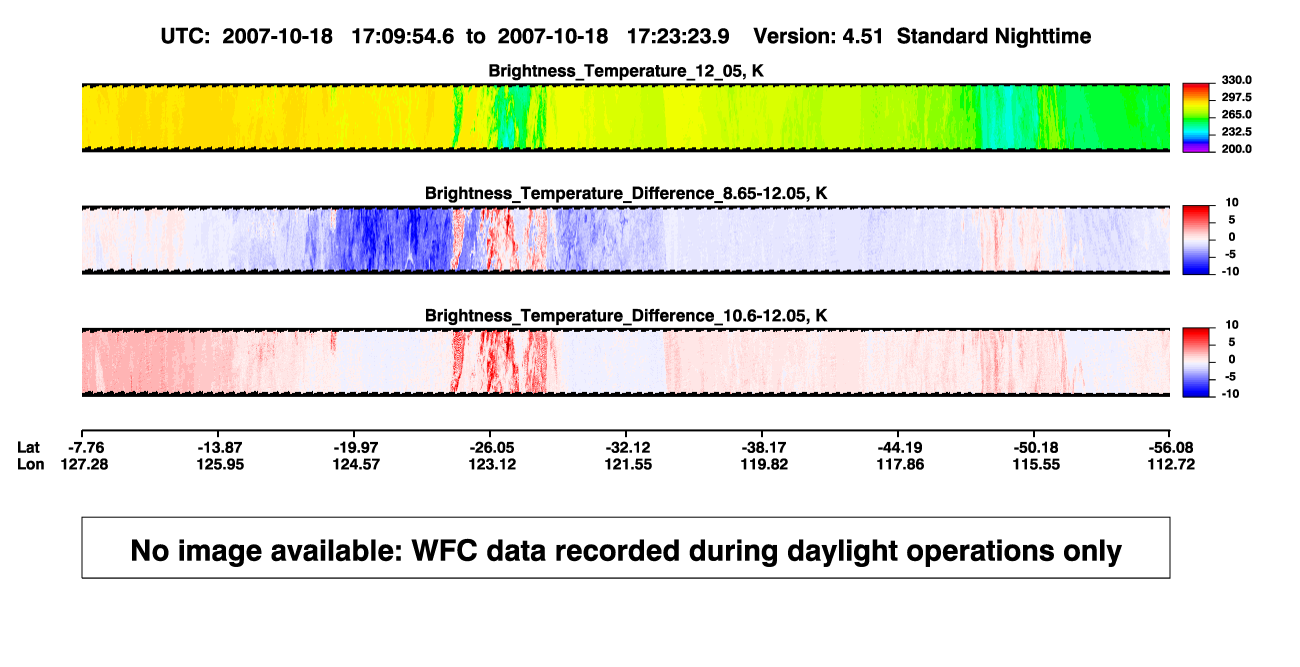
Task: Click longitude value 119.82
Action: click(x=764, y=464)
